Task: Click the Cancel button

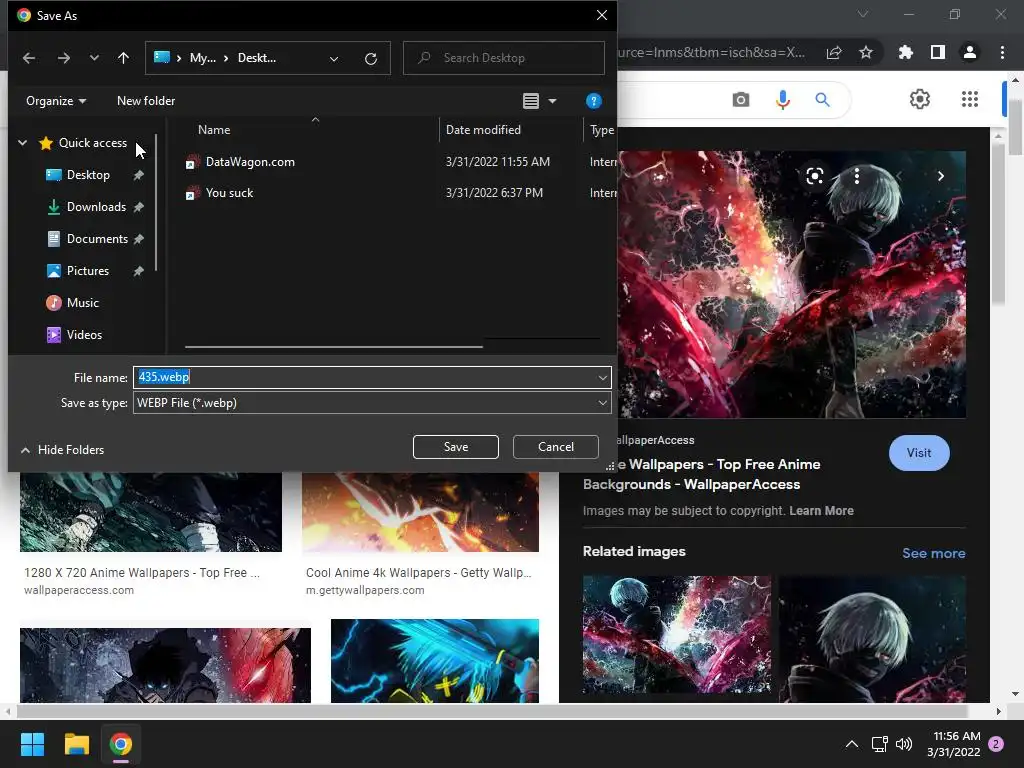Action: pos(556,447)
